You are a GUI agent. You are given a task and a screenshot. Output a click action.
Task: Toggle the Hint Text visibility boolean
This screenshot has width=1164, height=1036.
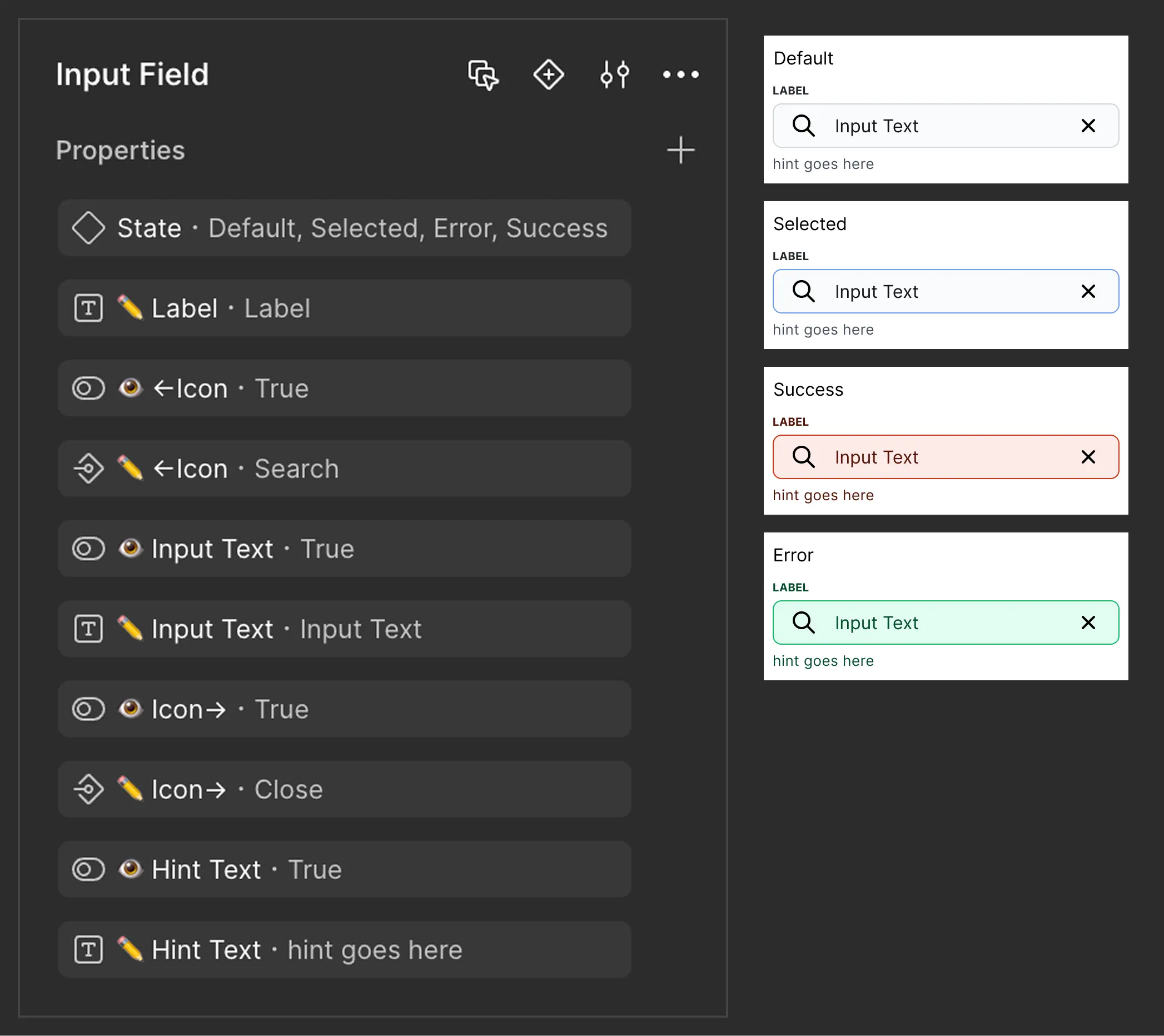(x=88, y=869)
